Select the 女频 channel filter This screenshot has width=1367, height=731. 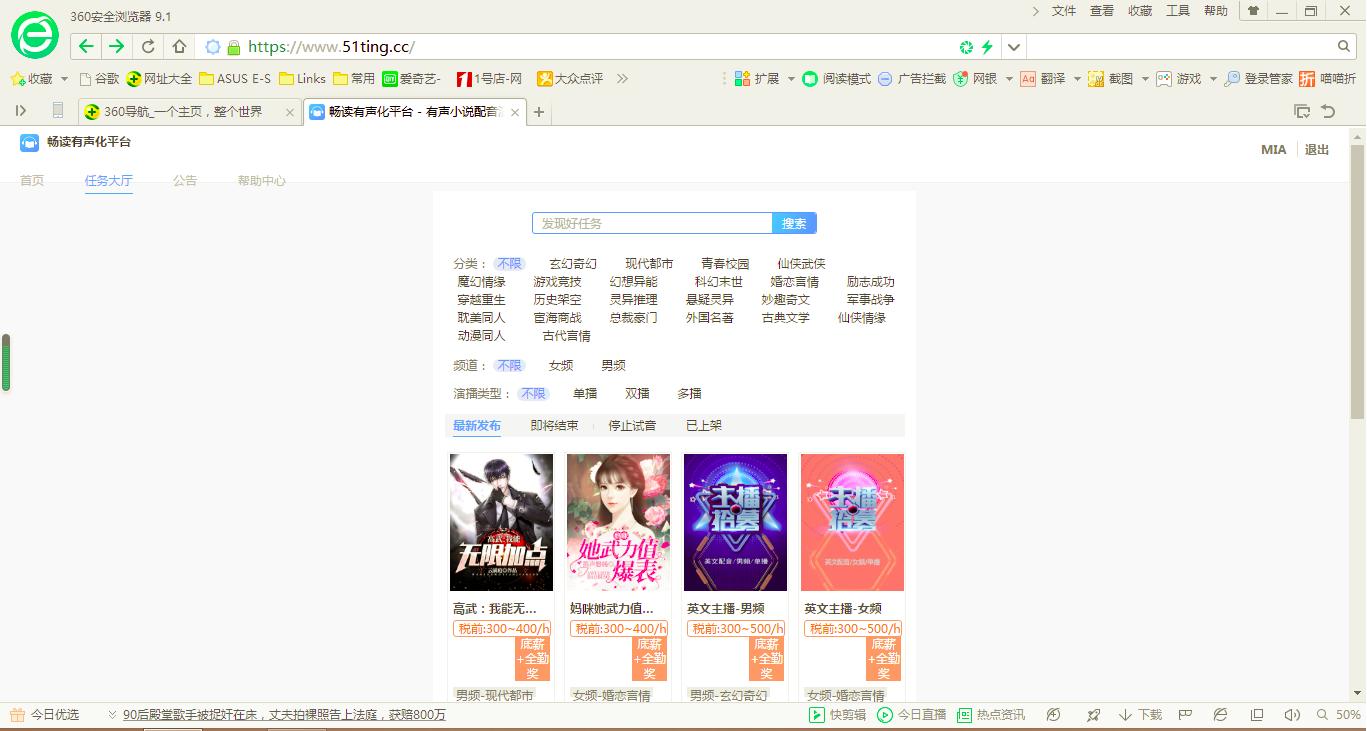click(561, 365)
